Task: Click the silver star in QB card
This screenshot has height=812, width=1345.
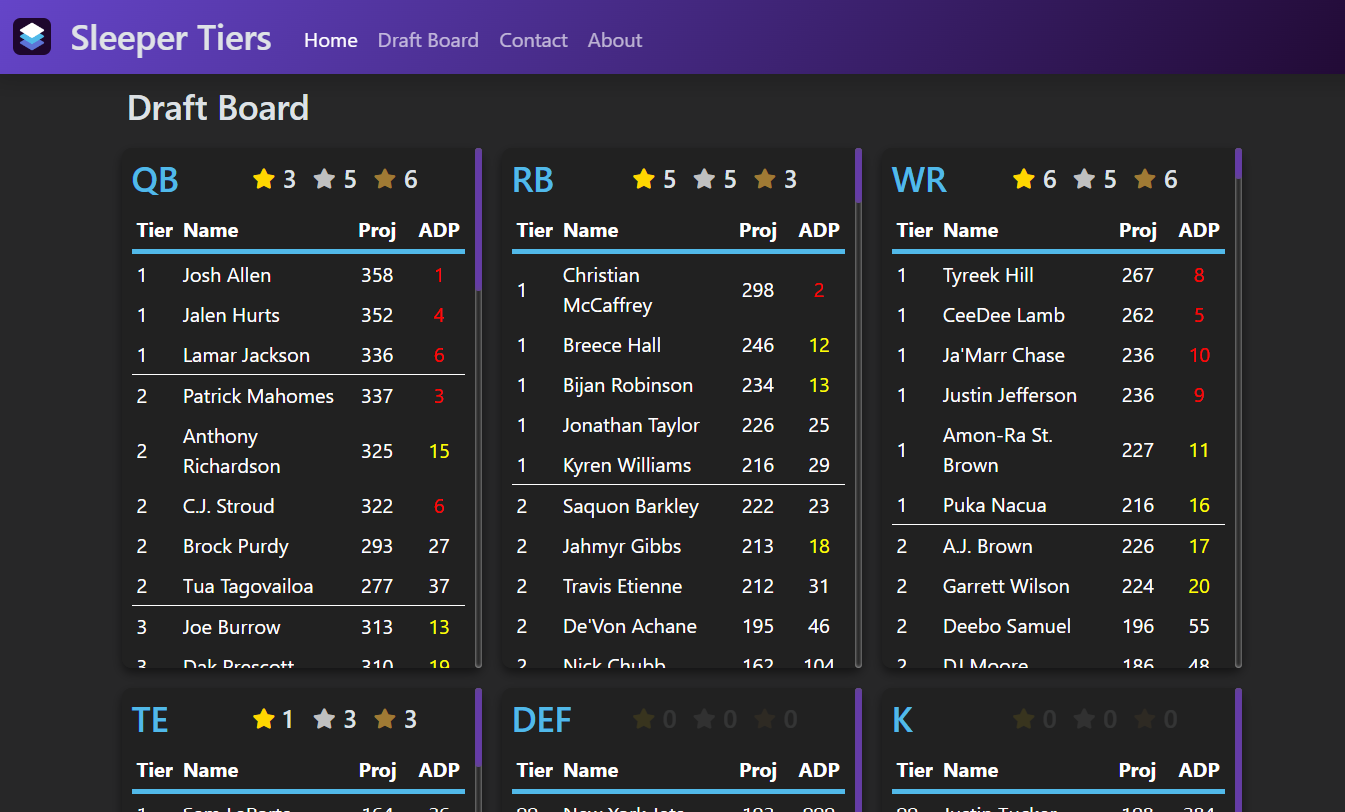Action: [x=324, y=179]
